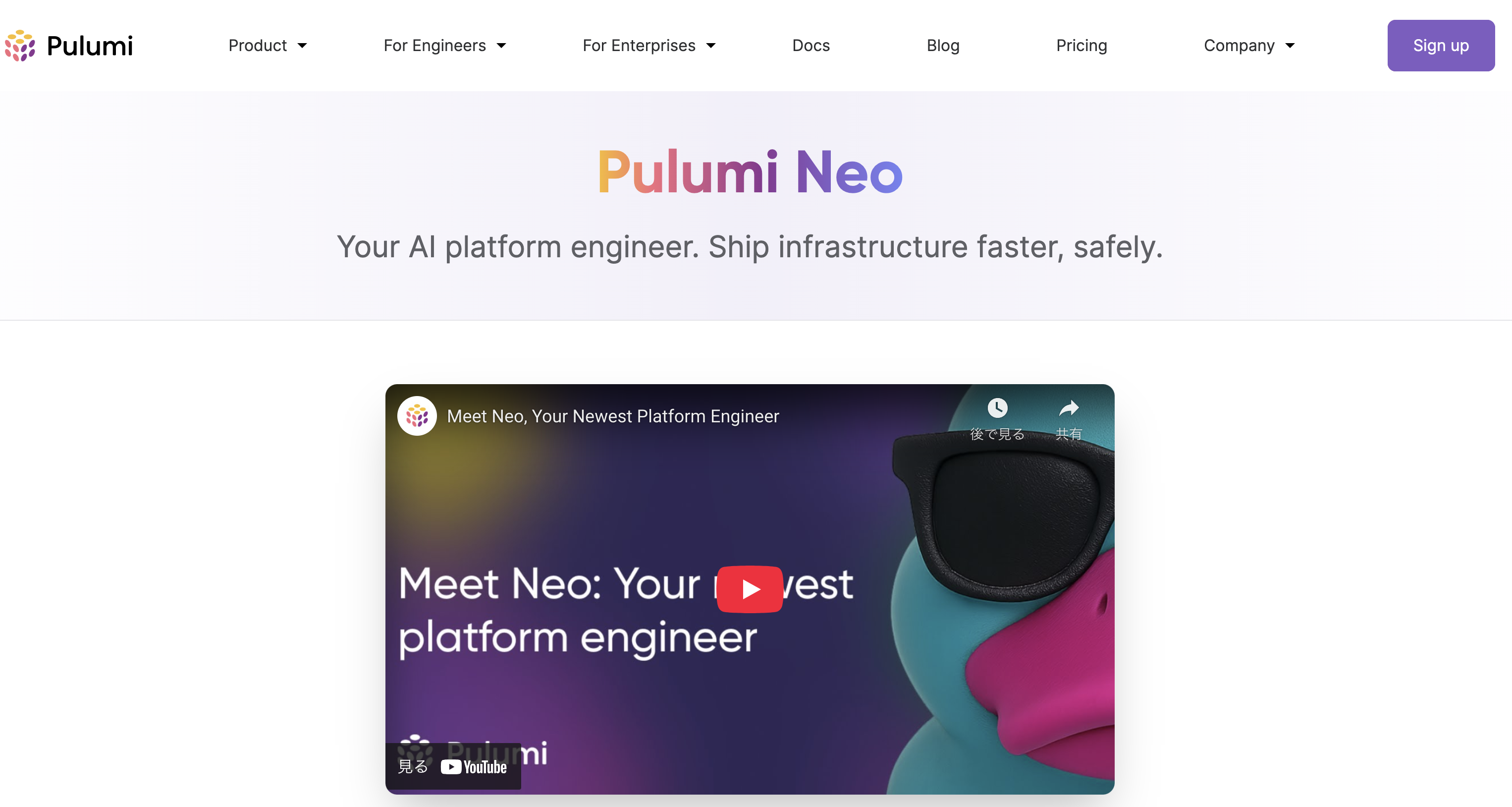Image resolution: width=1512 pixels, height=807 pixels.
Task: Click the Pulumi Neo gradient heading
Action: [x=750, y=172]
